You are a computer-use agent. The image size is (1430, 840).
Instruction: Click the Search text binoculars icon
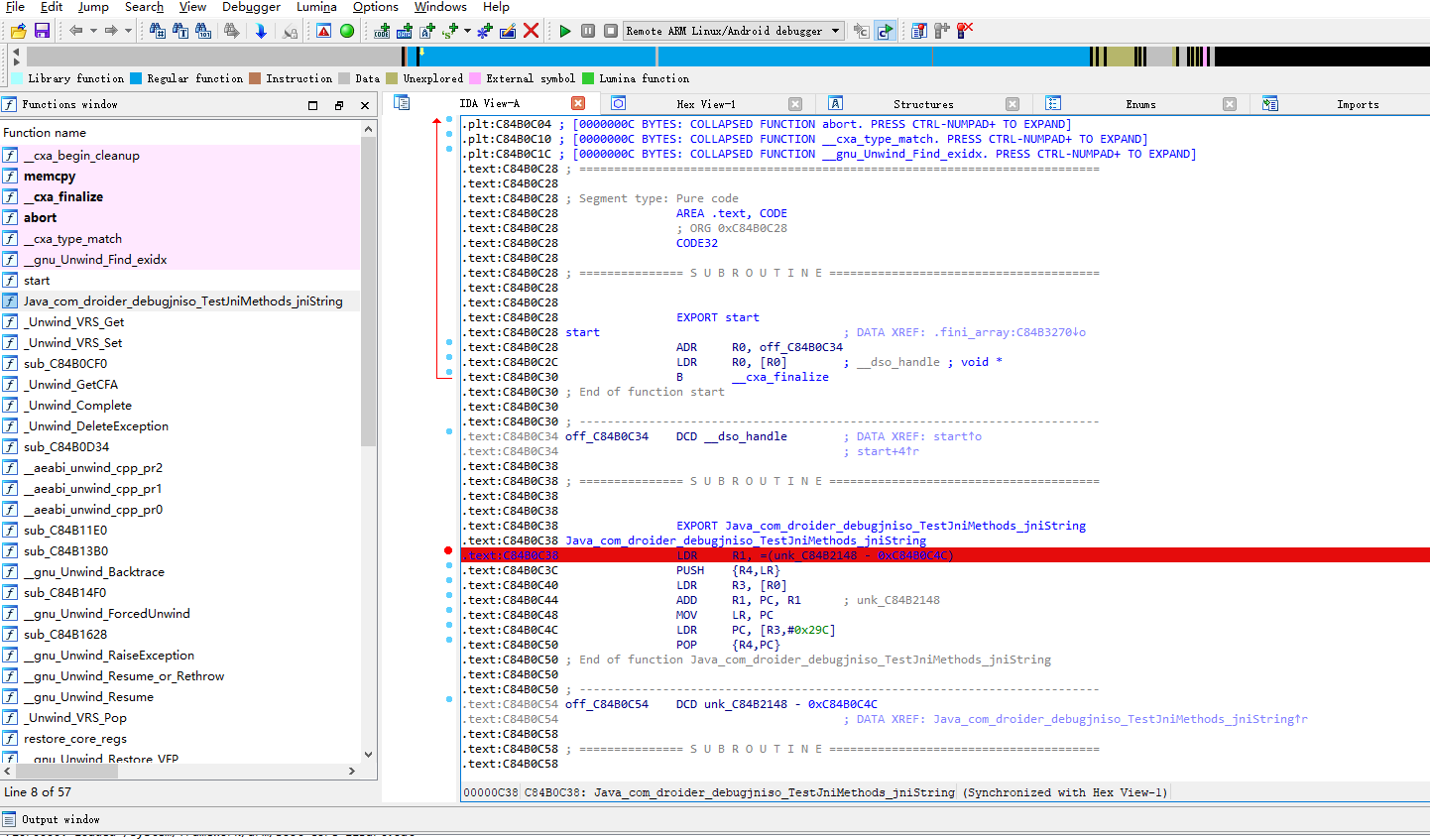[x=179, y=31]
